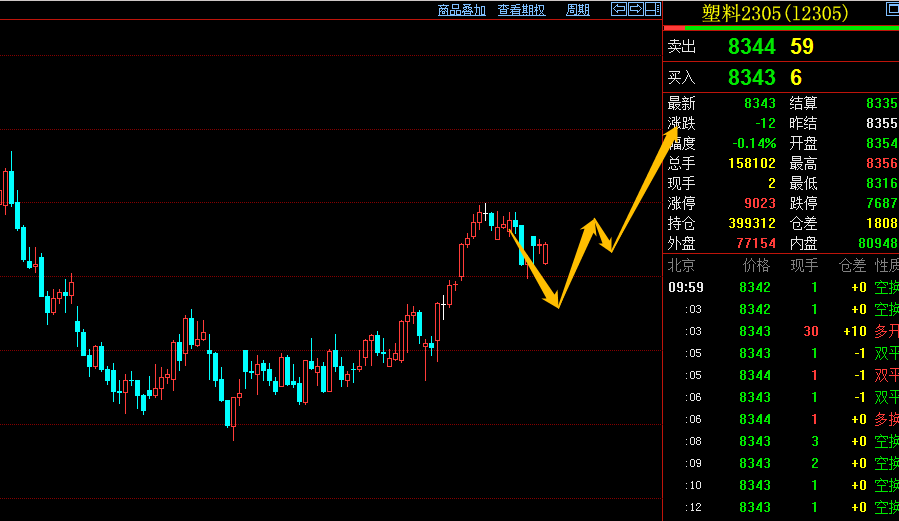Click the 最高 value 8356
This screenshot has height=521, width=899.
(x=882, y=163)
